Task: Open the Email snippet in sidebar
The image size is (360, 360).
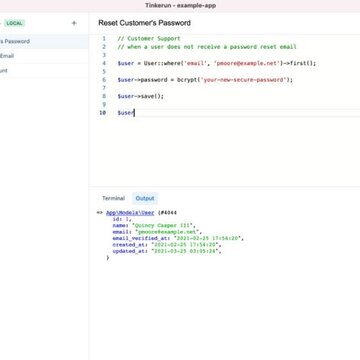Action: pos(44,56)
